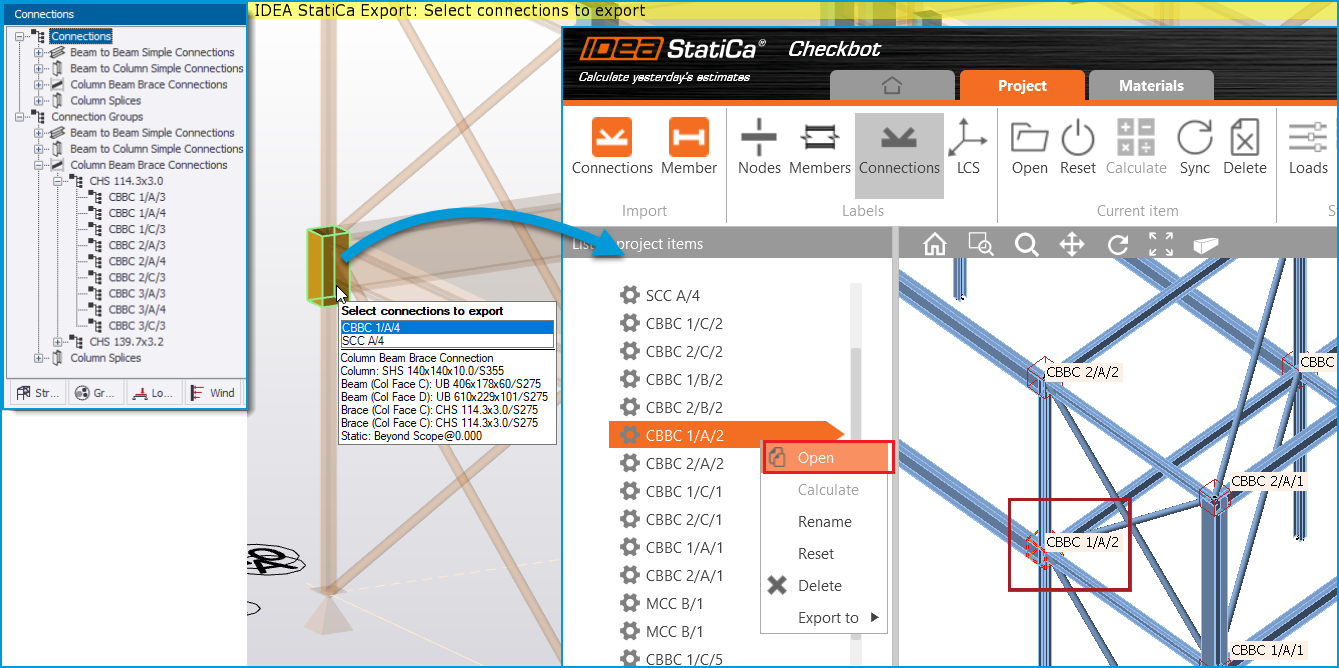Image resolution: width=1339 pixels, height=668 pixels.
Task: Click the gear icon beside CBBC 2/B/2
Action: coord(629,407)
